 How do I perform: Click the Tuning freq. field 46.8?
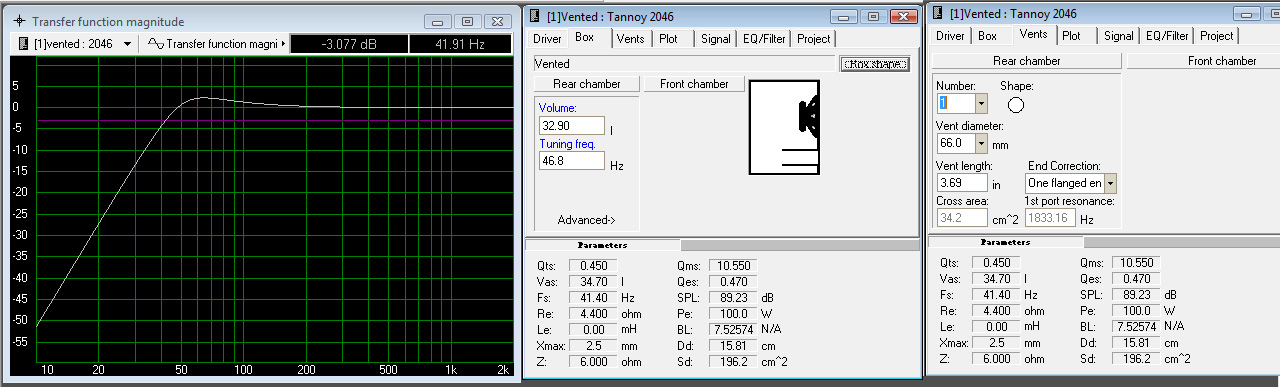571,160
